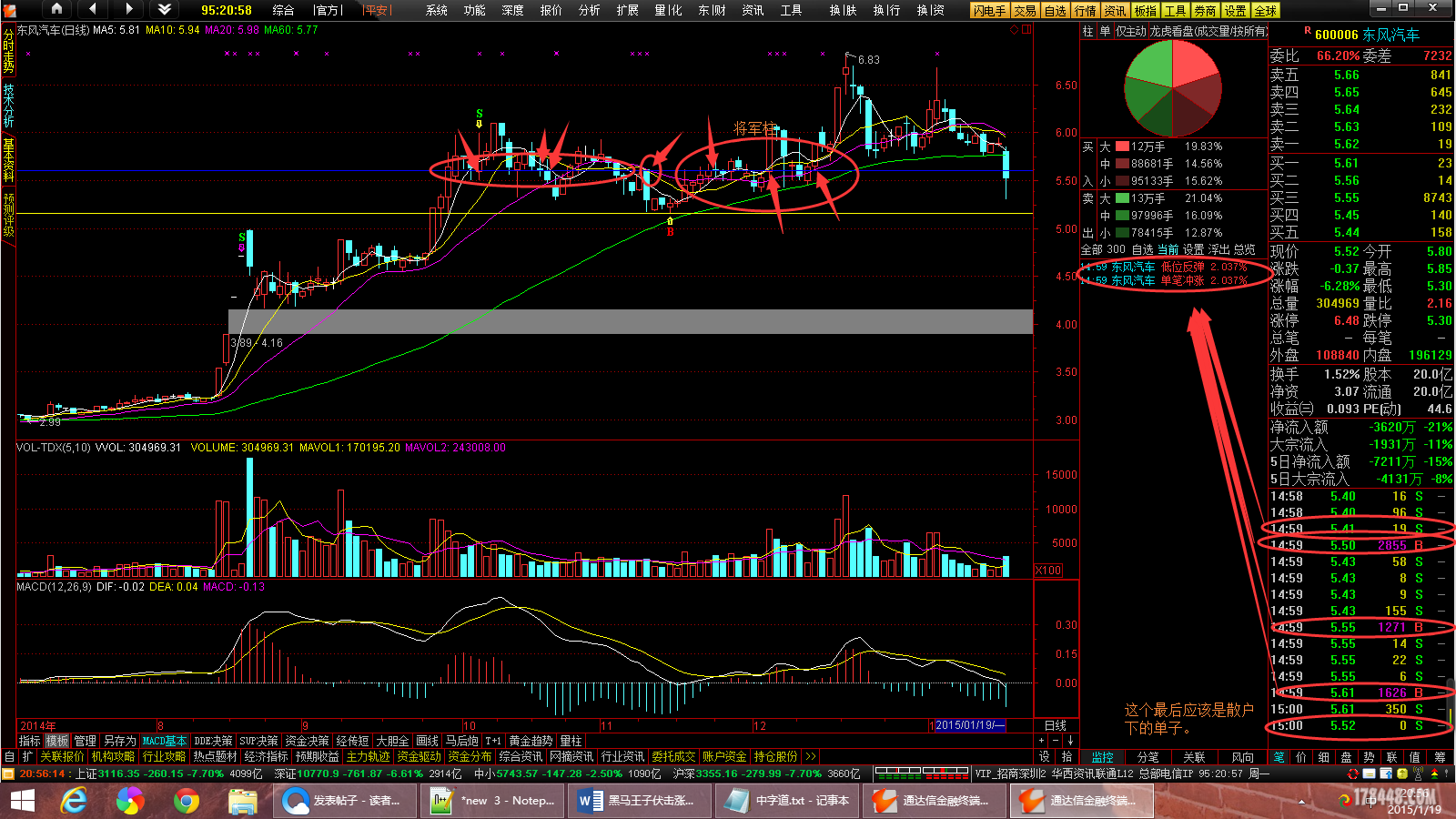Click 设置 in the monitor filter row
This screenshot has width=1456, height=819.
[x=1193, y=249]
